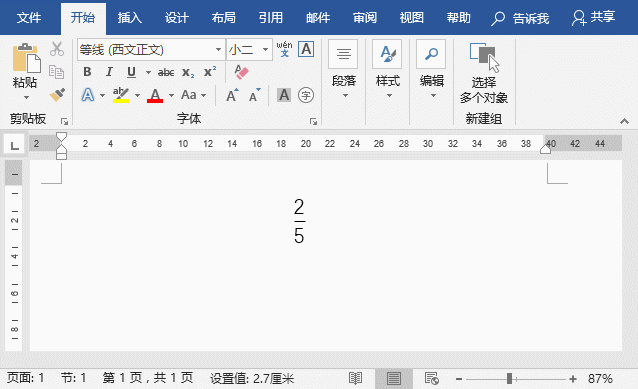The image size is (638, 389).
Task: Switch to the Mailings (邮件) tab
Action: pos(318,18)
